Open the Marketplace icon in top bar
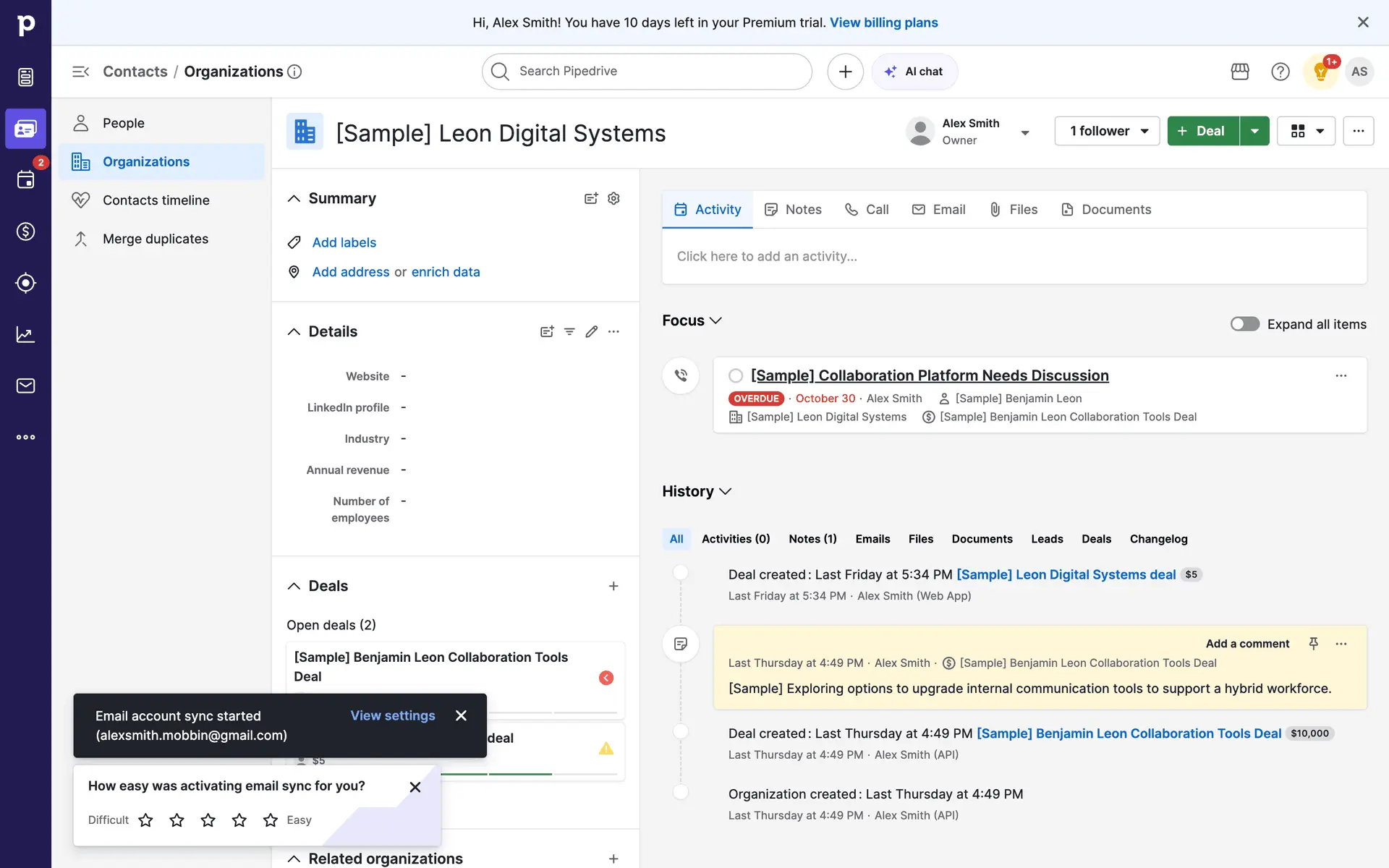The image size is (1389, 868). [x=1240, y=72]
